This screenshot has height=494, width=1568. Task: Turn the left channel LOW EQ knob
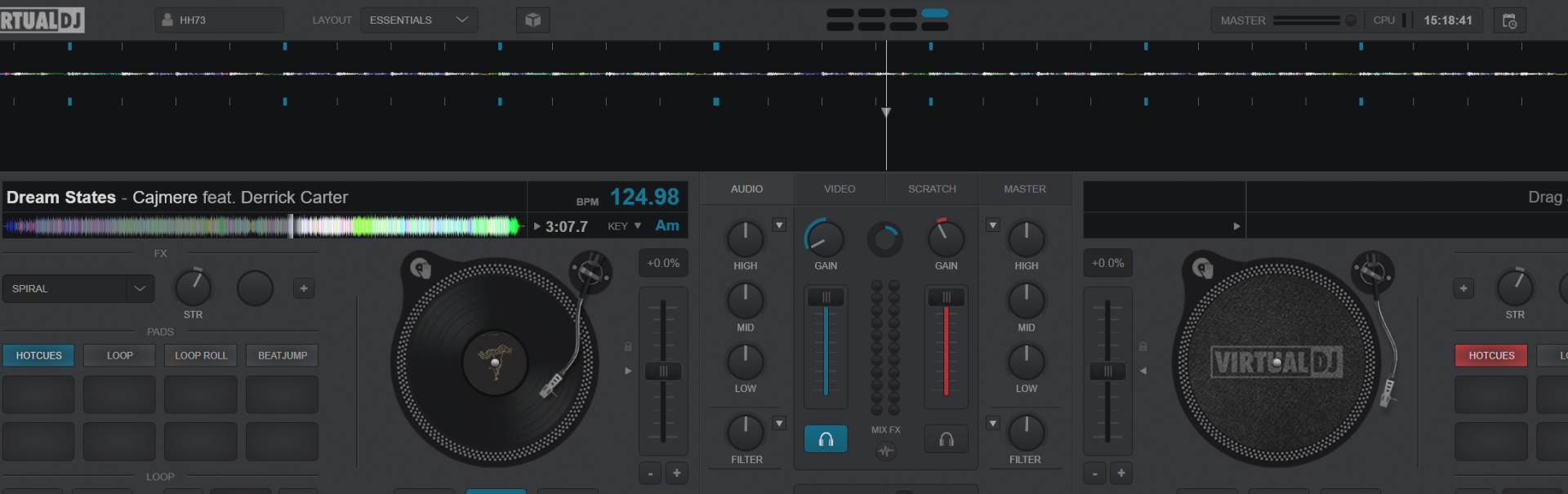745,362
